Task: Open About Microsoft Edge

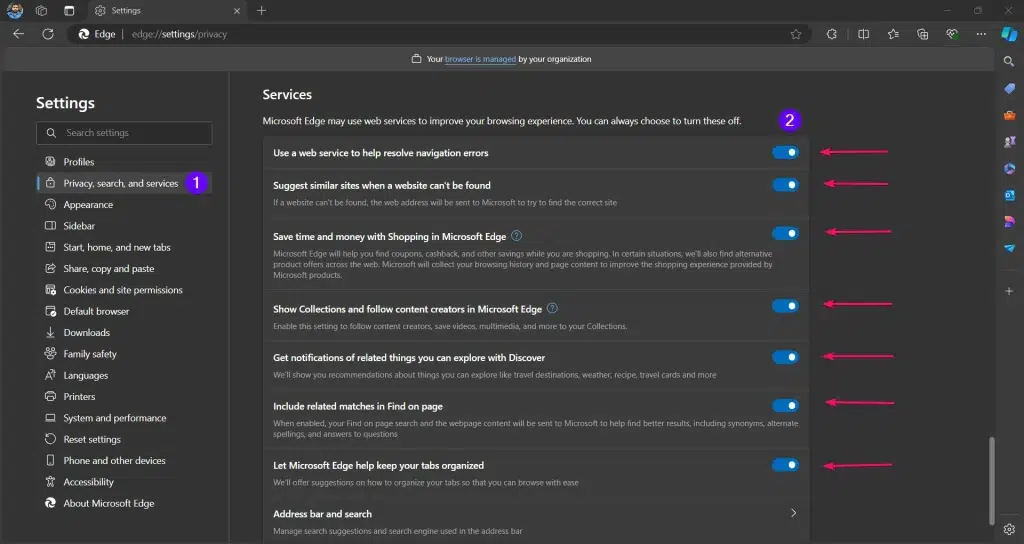Action: click(x=124, y=503)
